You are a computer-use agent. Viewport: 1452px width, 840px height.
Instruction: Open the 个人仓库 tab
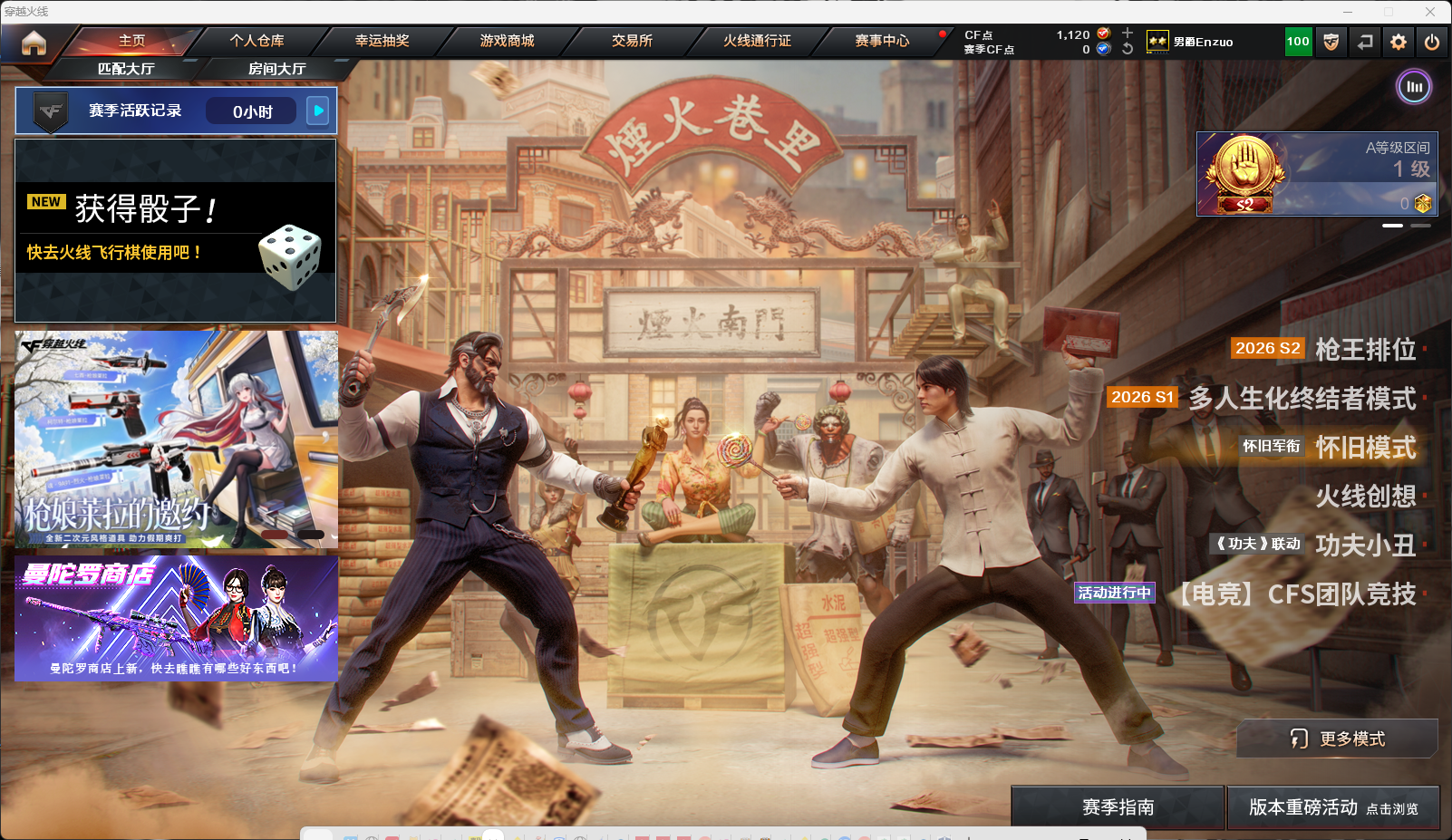257,41
